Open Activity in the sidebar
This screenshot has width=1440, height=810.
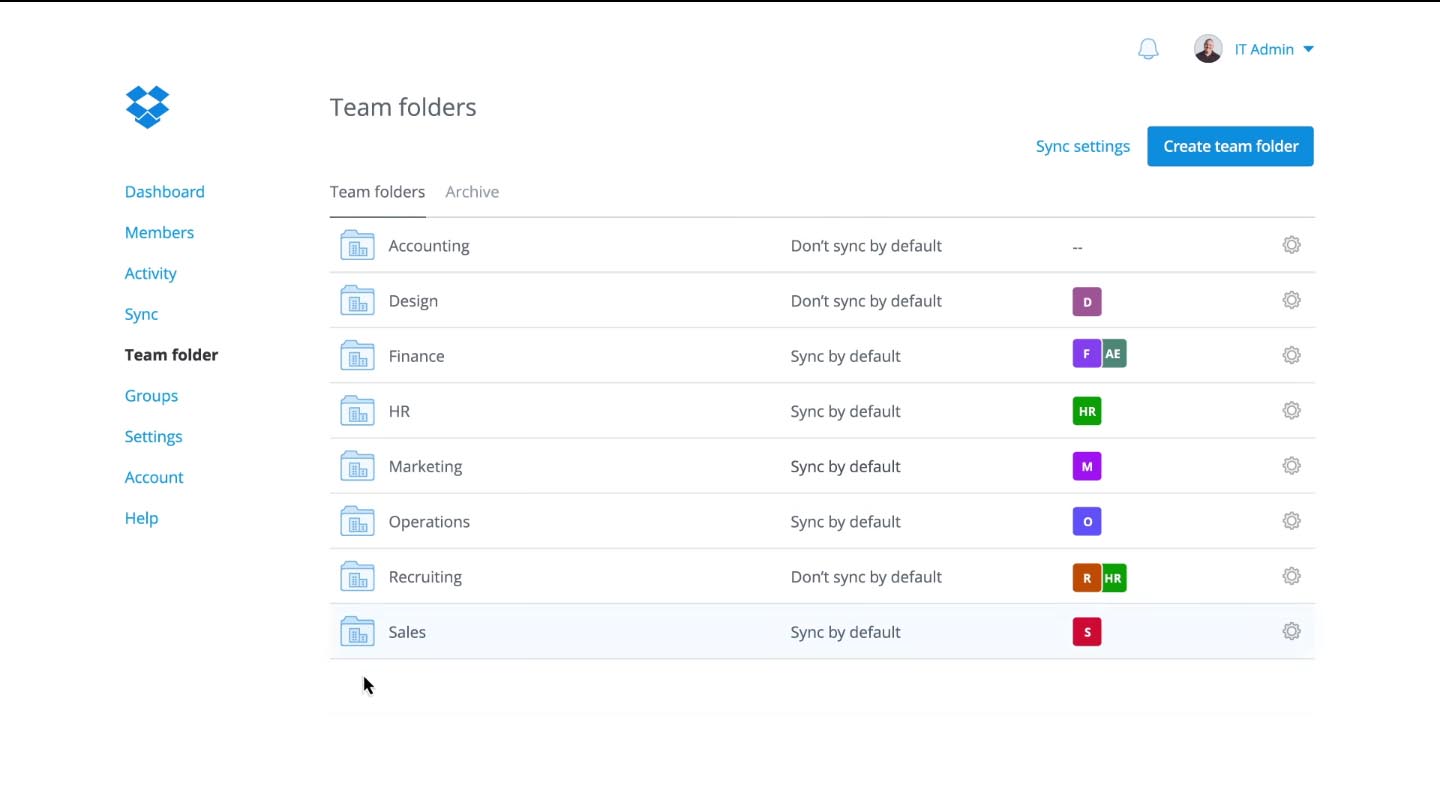(150, 274)
